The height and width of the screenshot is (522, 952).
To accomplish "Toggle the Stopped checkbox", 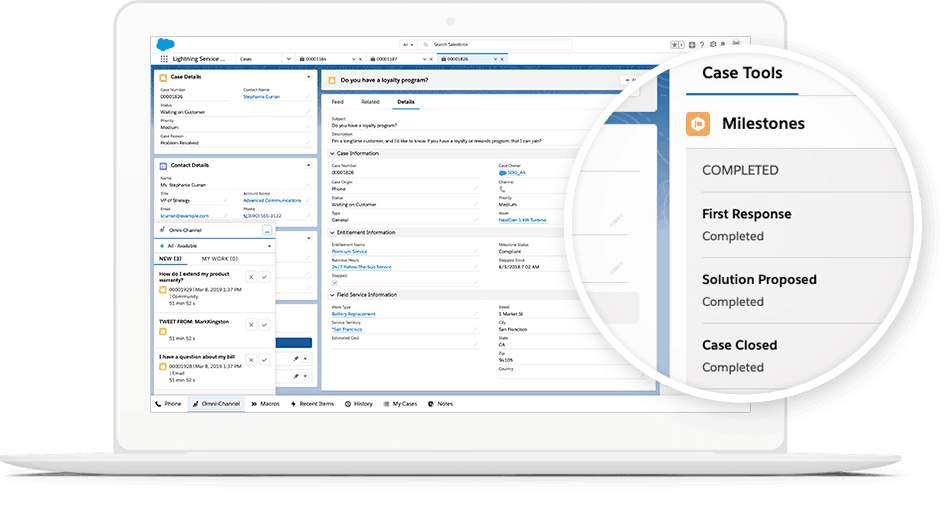I will (335, 283).
